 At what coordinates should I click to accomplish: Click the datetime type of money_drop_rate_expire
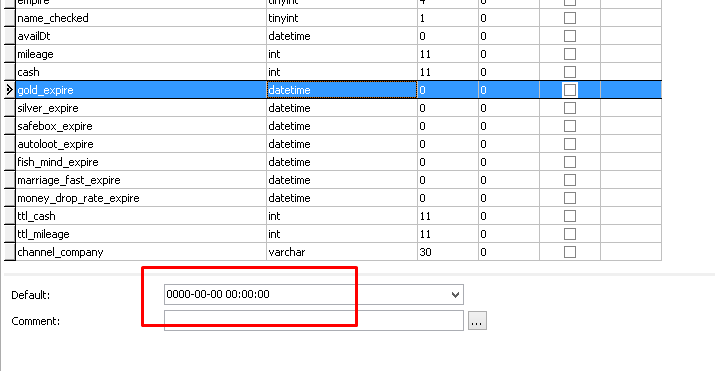coord(289,198)
